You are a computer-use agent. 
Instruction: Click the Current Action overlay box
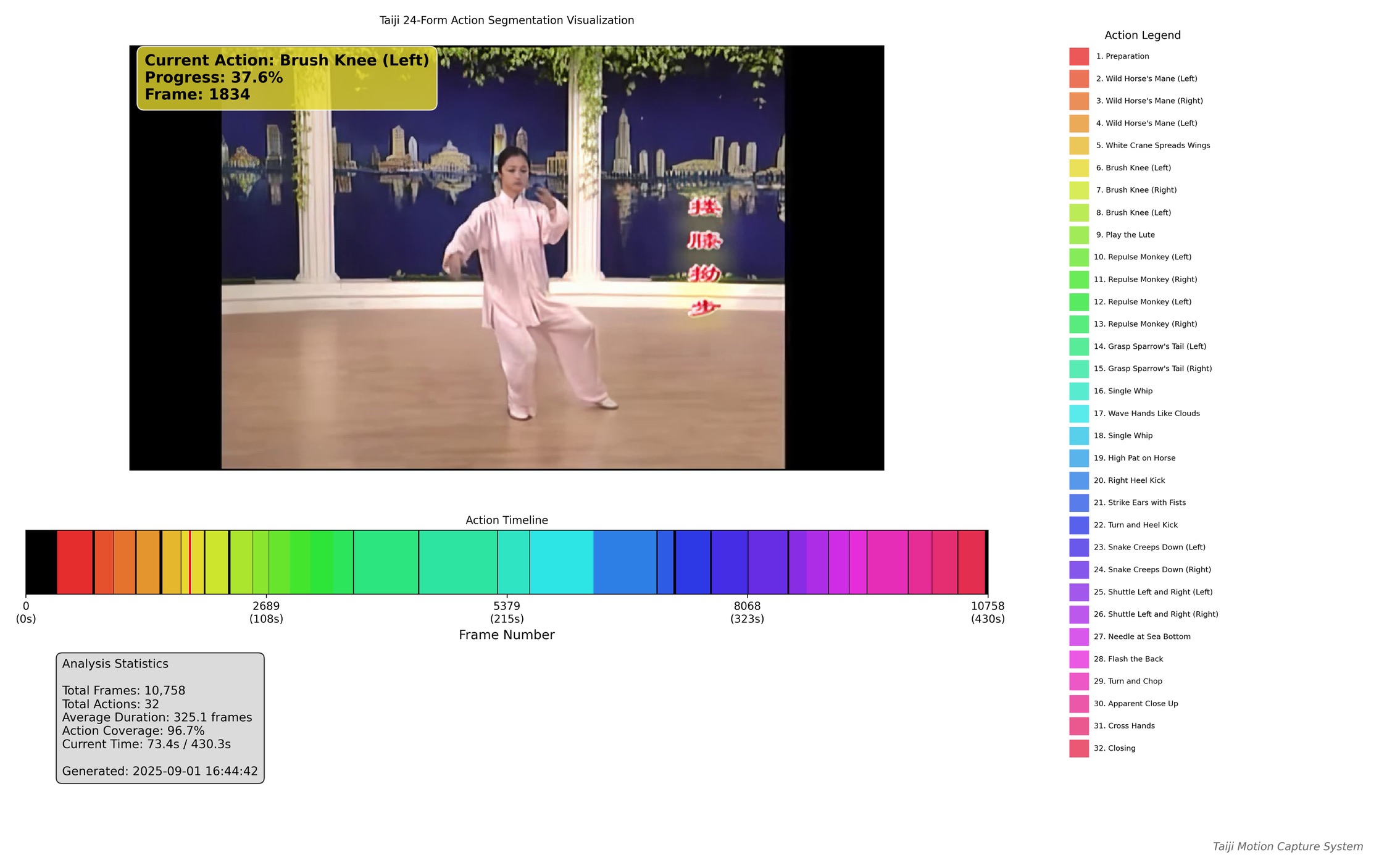point(286,78)
